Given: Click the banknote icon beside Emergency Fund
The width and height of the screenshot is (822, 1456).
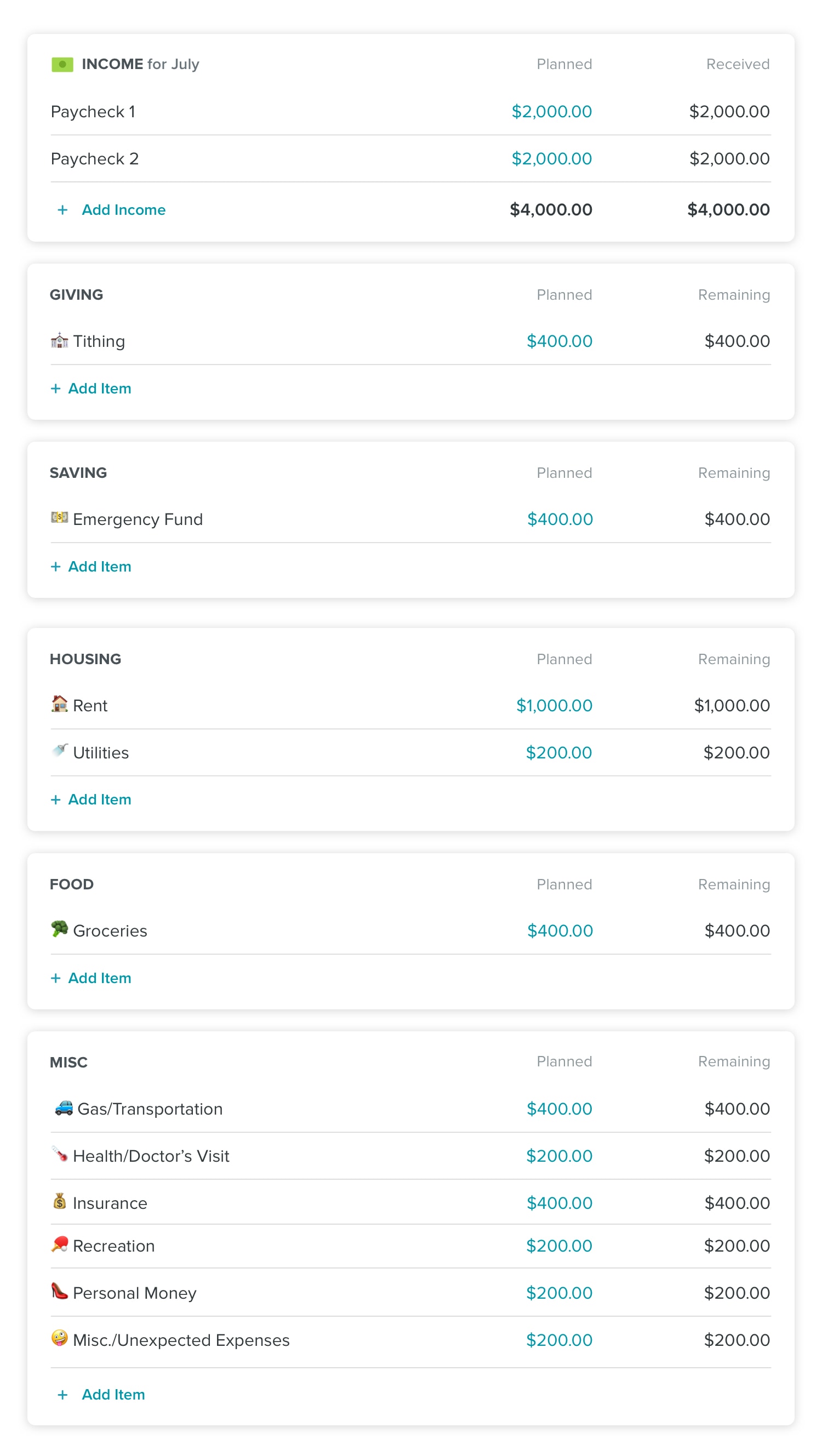Looking at the screenshot, I should point(59,518).
